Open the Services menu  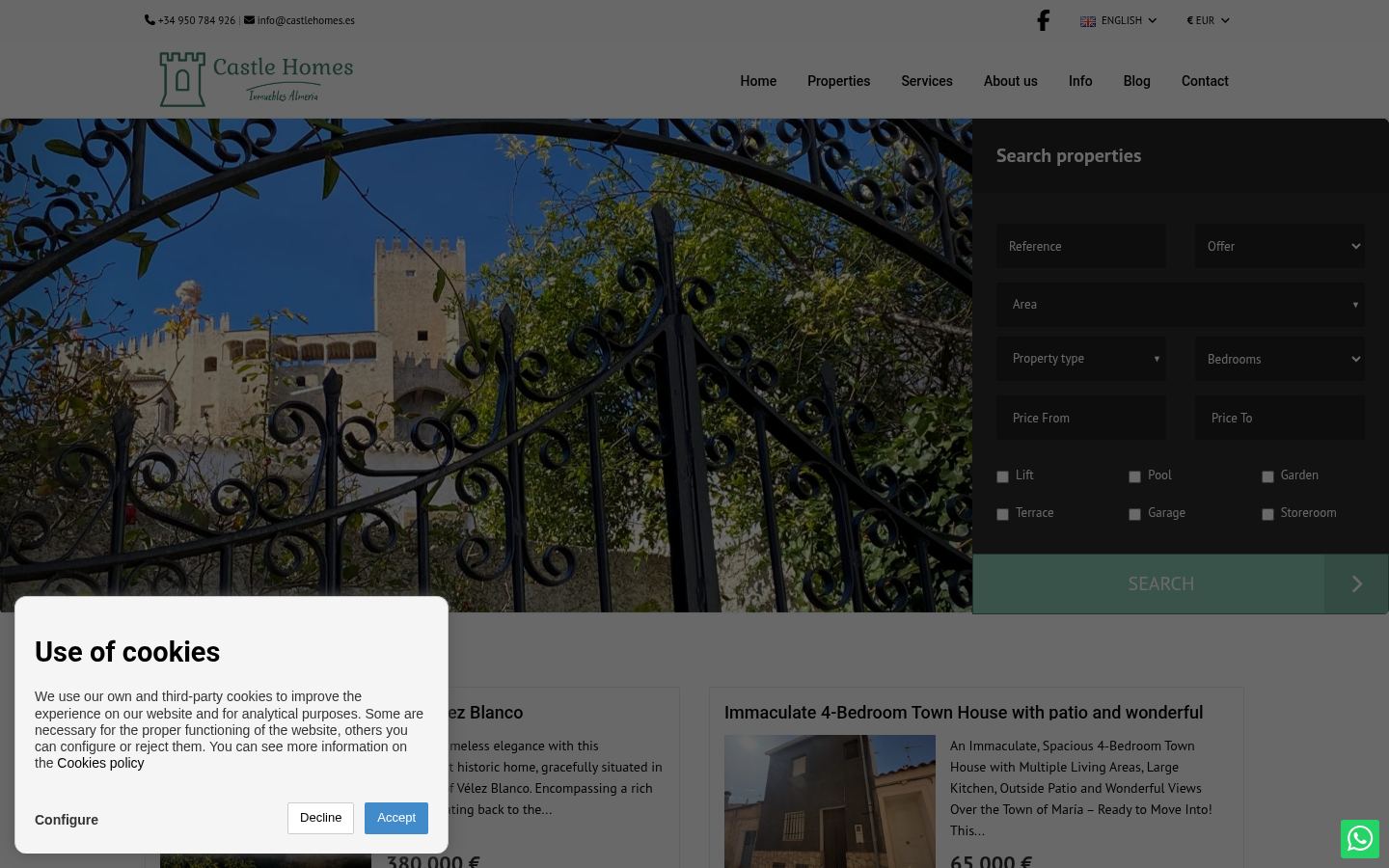(927, 81)
